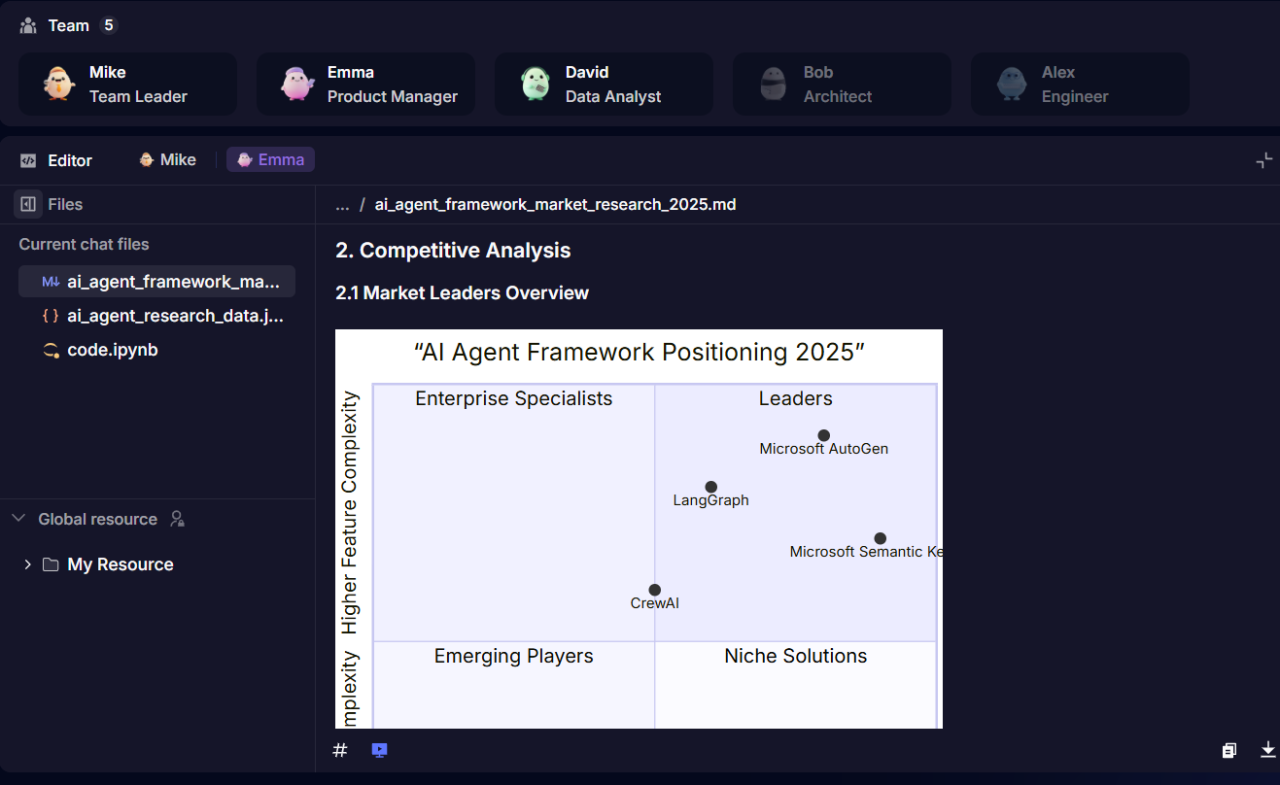Switch to Emma's editor tab

270,160
